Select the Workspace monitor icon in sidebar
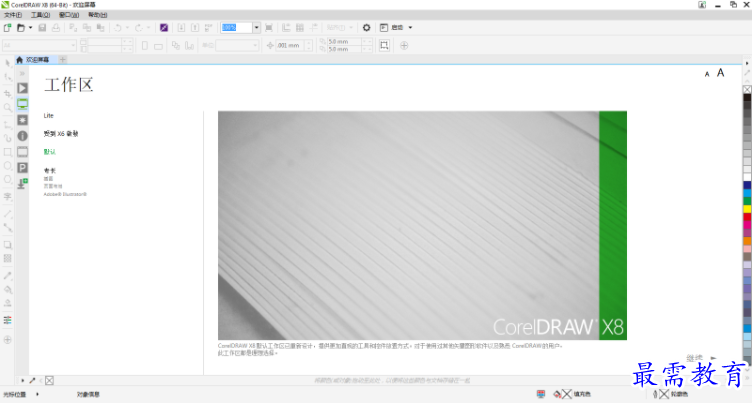The height and width of the screenshot is (406, 754). 23,104
